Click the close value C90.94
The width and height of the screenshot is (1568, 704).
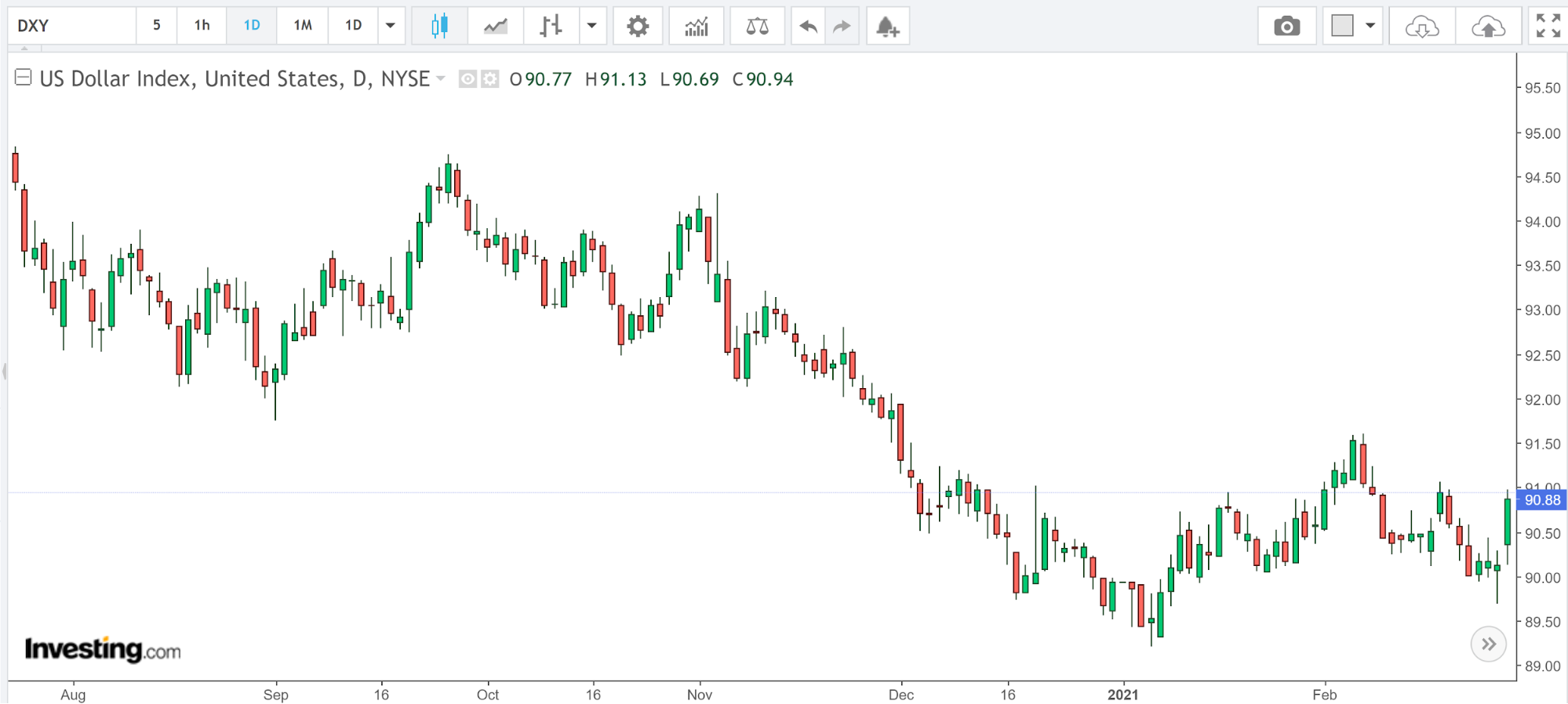click(762, 79)
